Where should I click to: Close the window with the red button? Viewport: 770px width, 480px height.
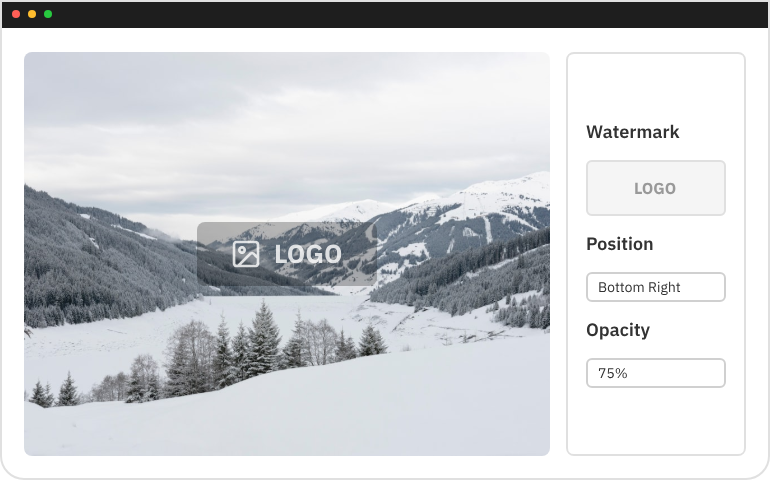tap(16, 14)
